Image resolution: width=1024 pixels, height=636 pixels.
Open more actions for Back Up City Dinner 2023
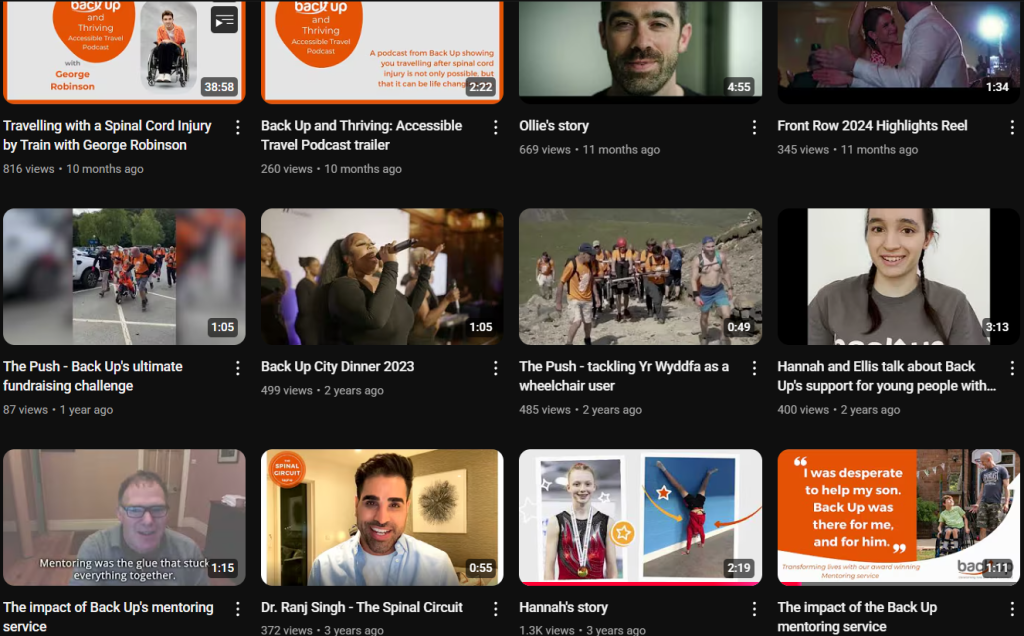(495, 368)
